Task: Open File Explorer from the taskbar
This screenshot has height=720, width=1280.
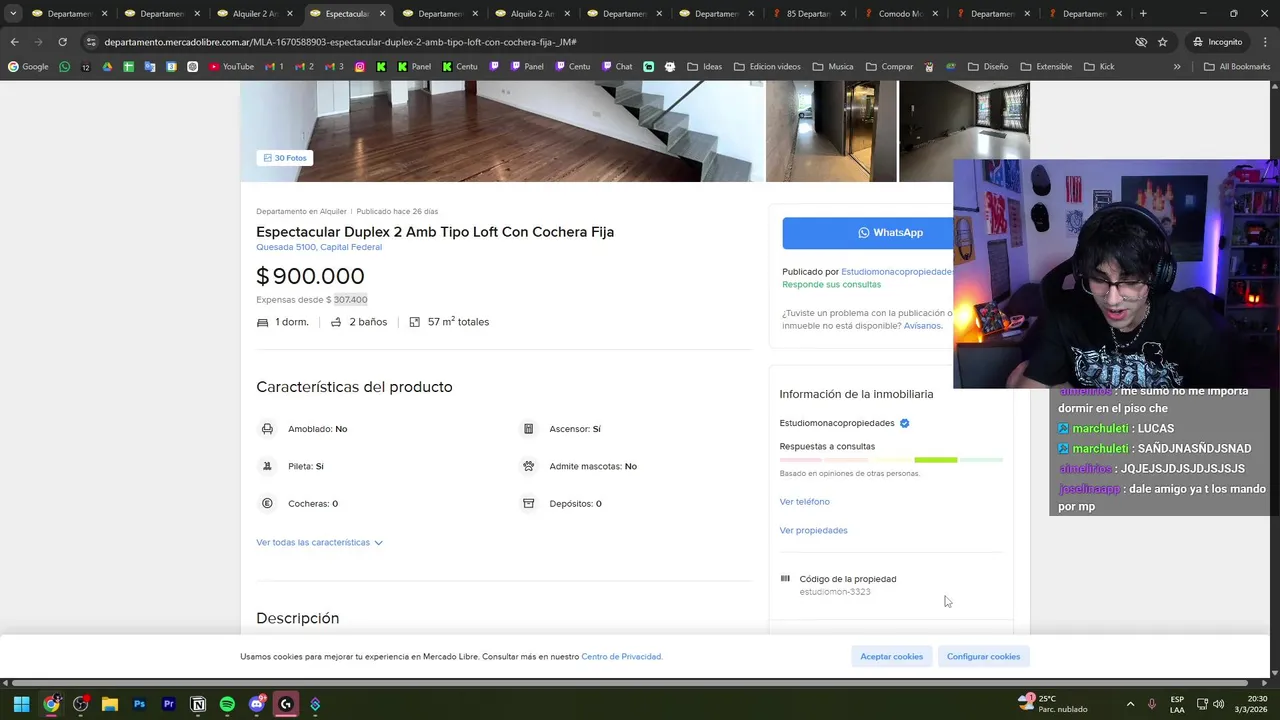Action: [110, 704]
